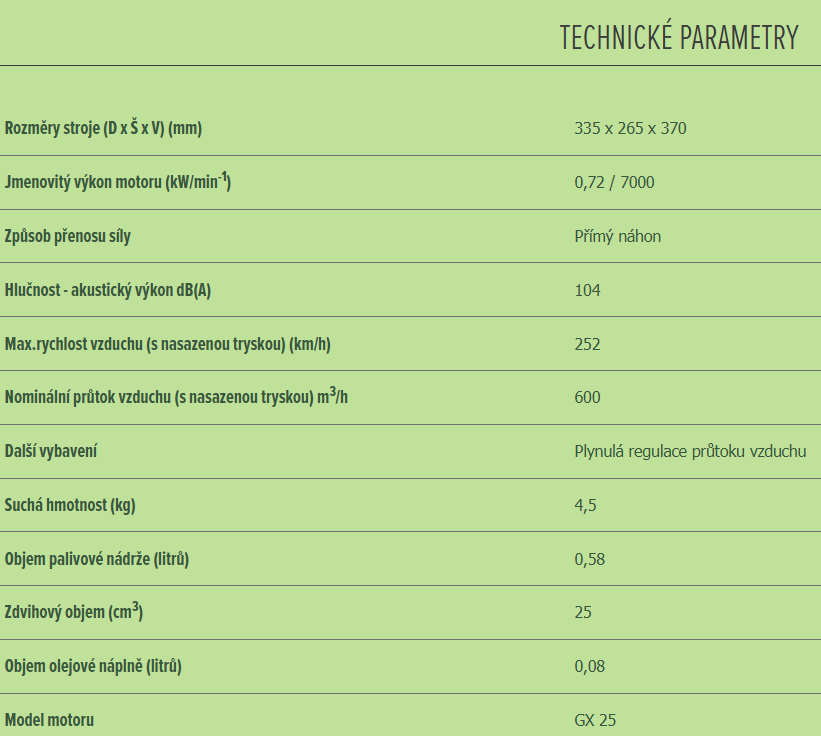Click the 600 airflow value
Viewport: 821px width, 736px height.
pyautogui.click(x=587, y=397)
